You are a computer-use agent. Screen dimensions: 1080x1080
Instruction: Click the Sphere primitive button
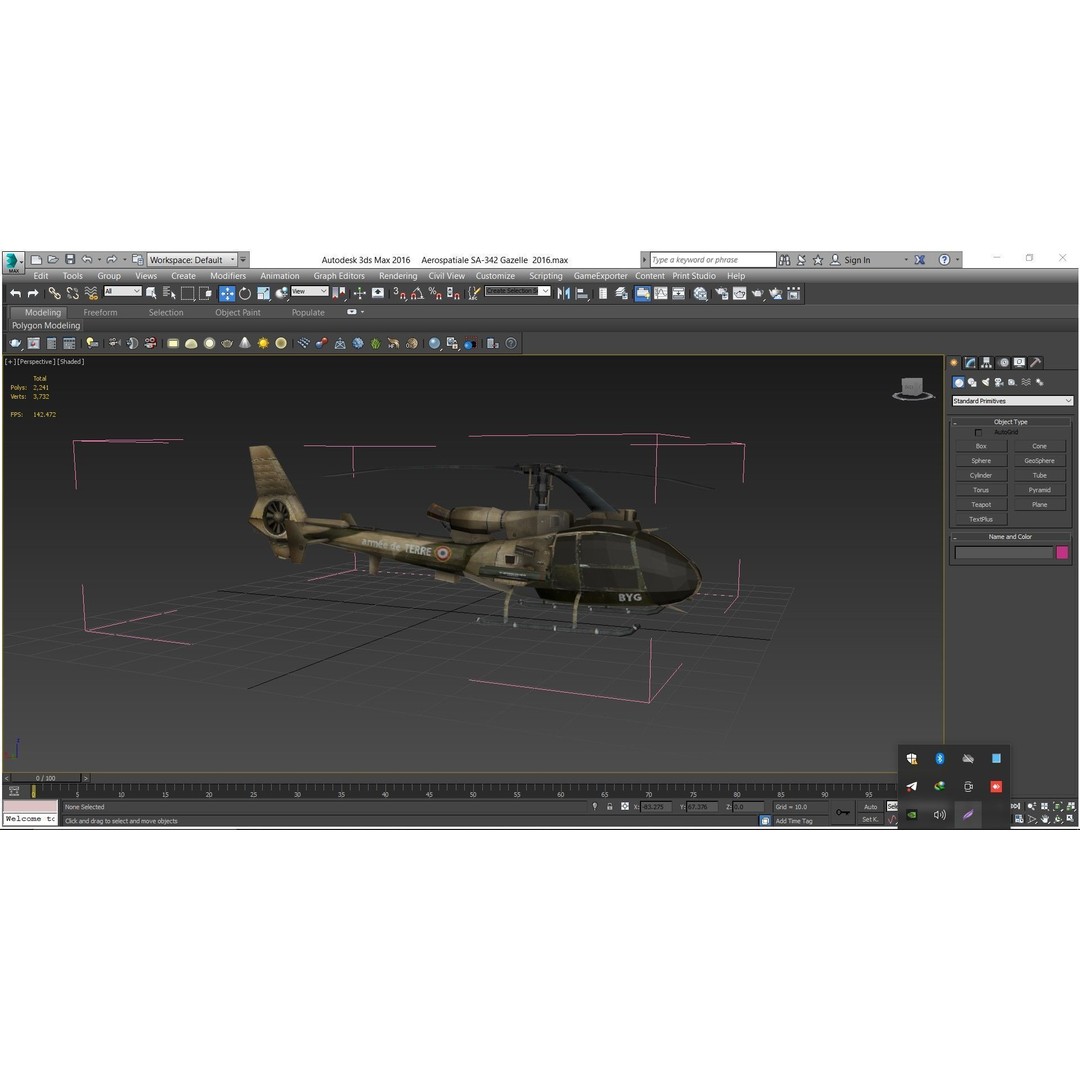coord(981,461)
